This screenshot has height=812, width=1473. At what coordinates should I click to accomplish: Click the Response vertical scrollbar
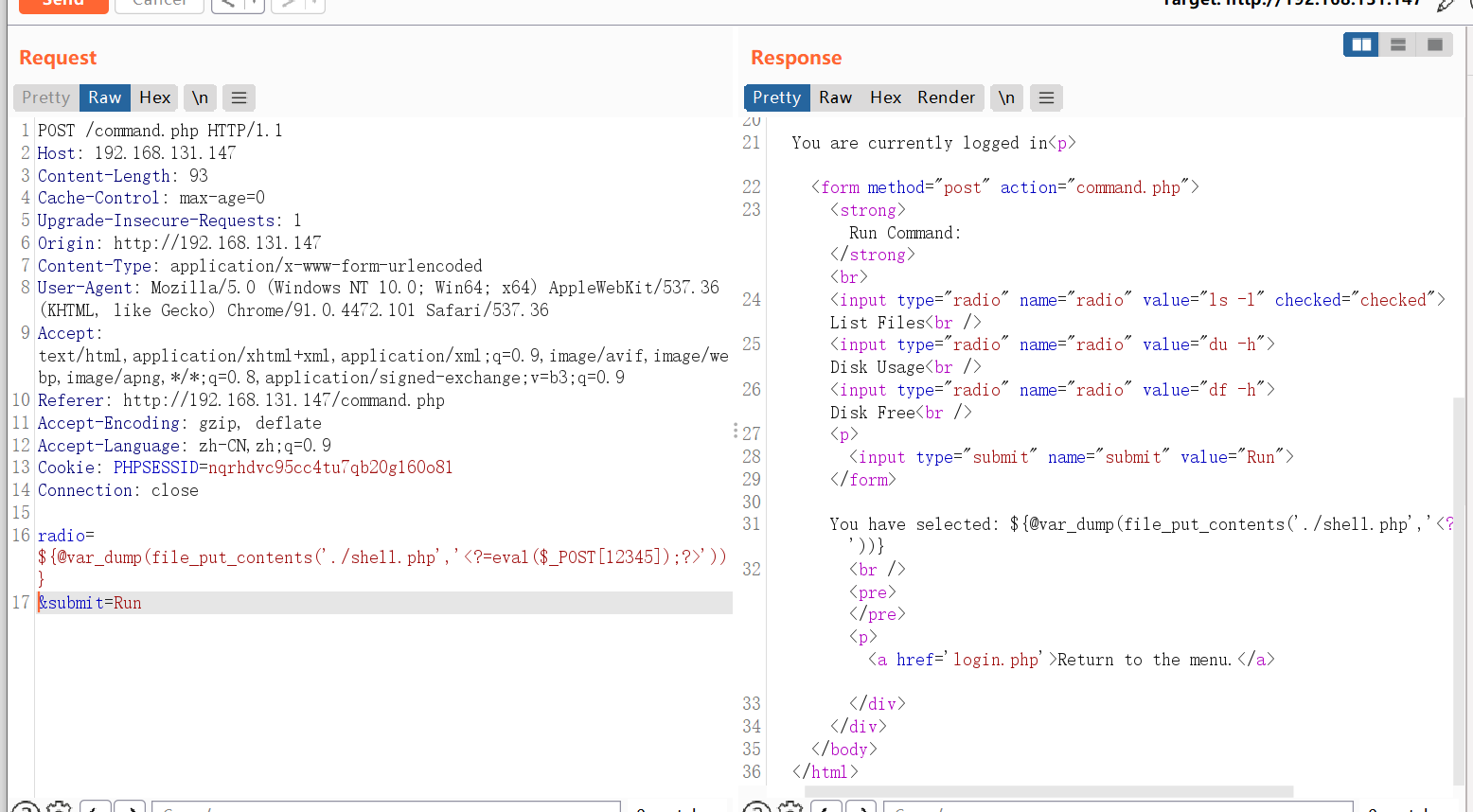pyautogui.click(x=1459, y=591)
